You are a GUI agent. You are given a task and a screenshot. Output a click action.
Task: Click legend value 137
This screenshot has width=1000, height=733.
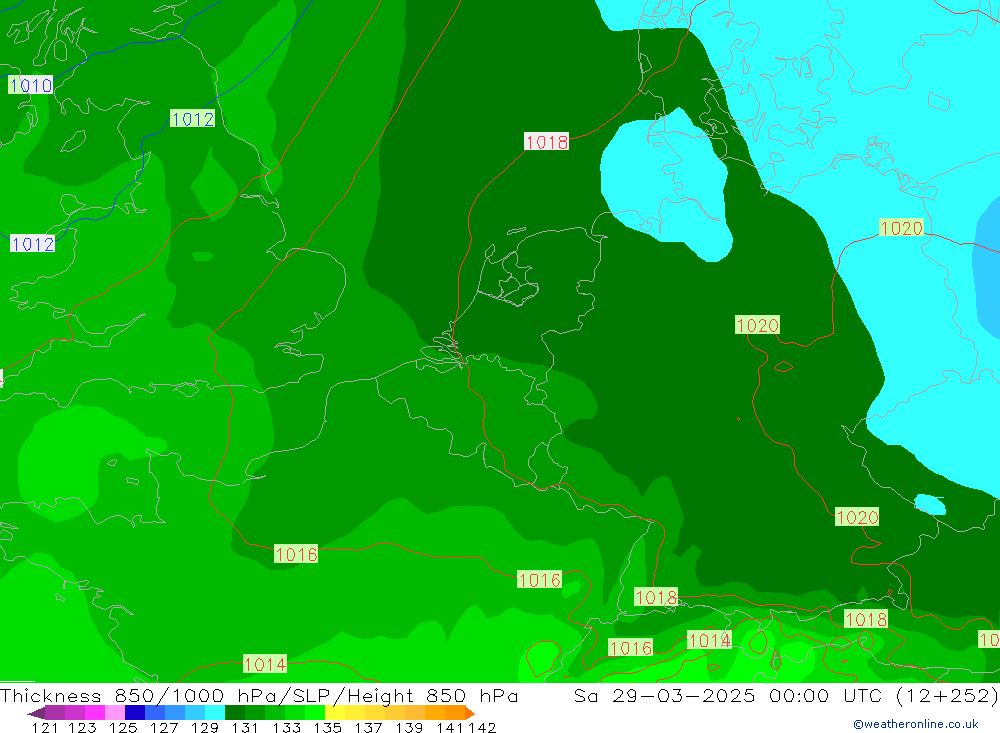[368, 727]
